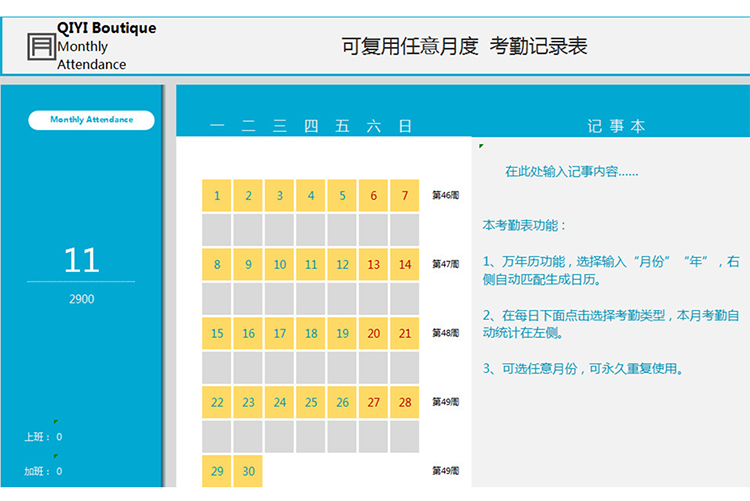The height and width of the screenshot is (501, 750).
Task: Open attendance type cell below date 1
Action: (217, 230)
